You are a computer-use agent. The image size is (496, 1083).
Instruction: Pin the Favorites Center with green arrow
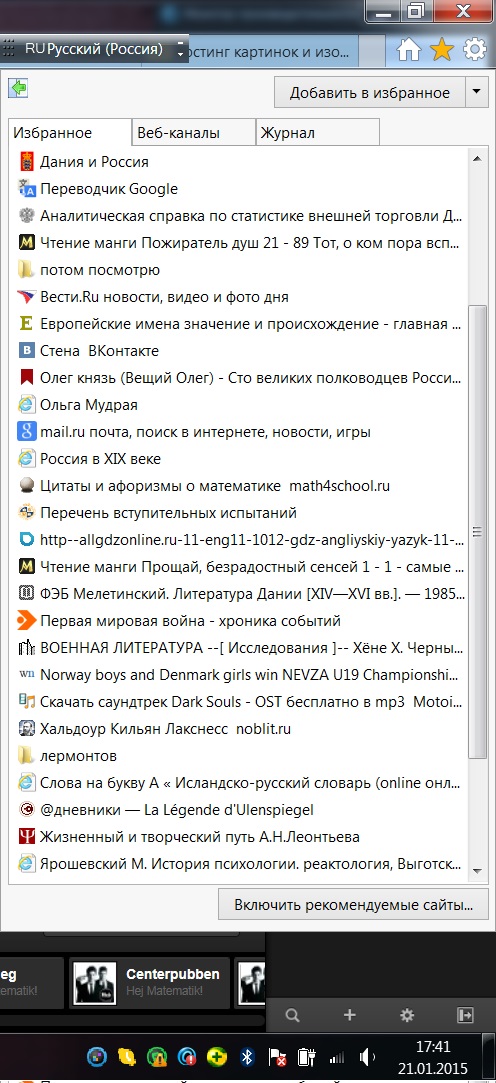tap(17, 88)
